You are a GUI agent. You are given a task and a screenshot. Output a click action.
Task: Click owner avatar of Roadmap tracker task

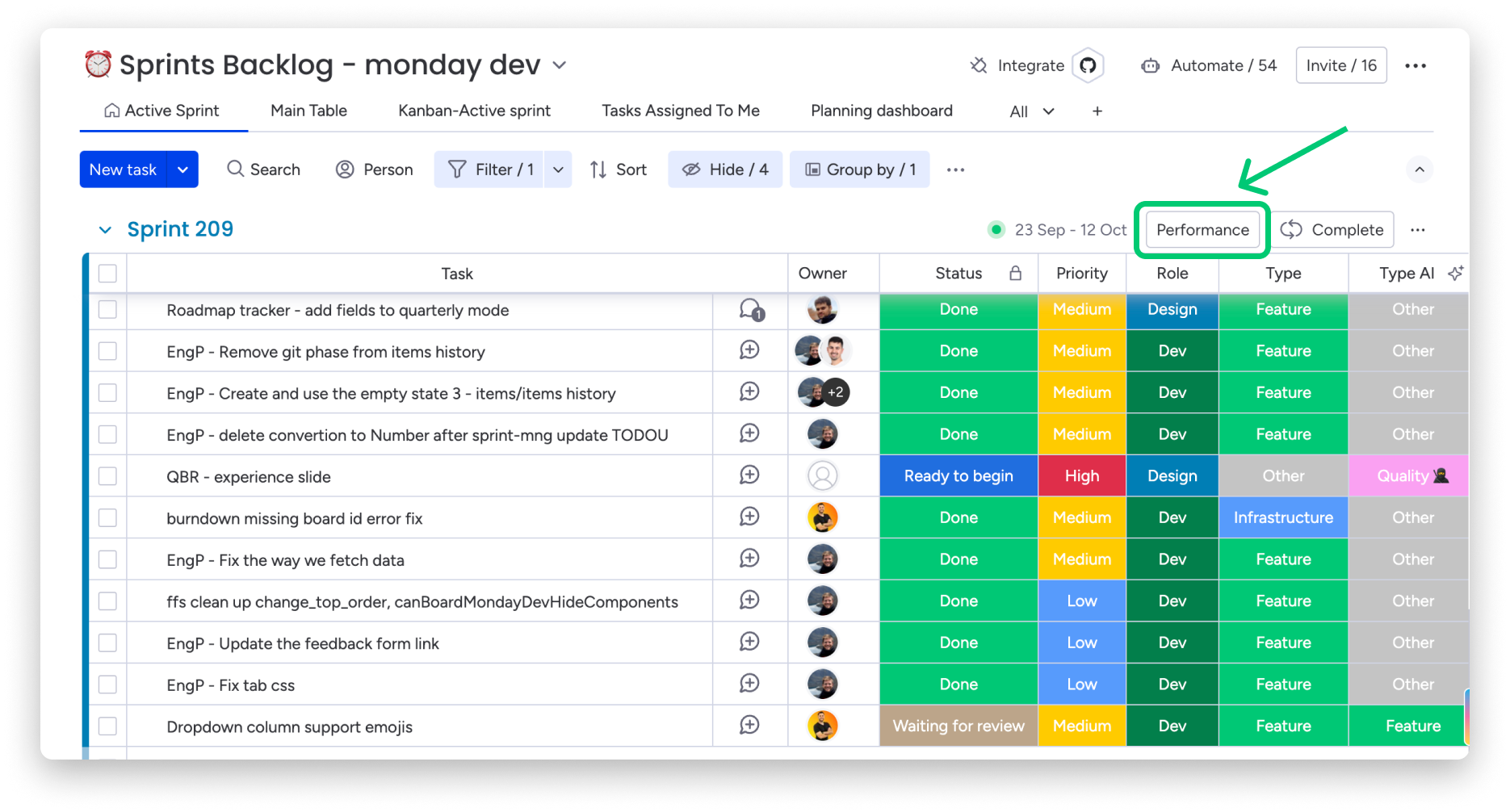[x=823, y=309]
